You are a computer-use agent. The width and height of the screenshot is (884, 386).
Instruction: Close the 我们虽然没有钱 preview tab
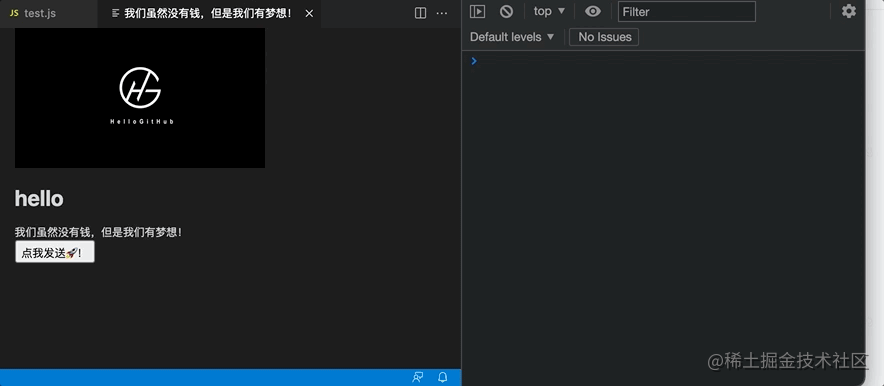click(309, 14)
